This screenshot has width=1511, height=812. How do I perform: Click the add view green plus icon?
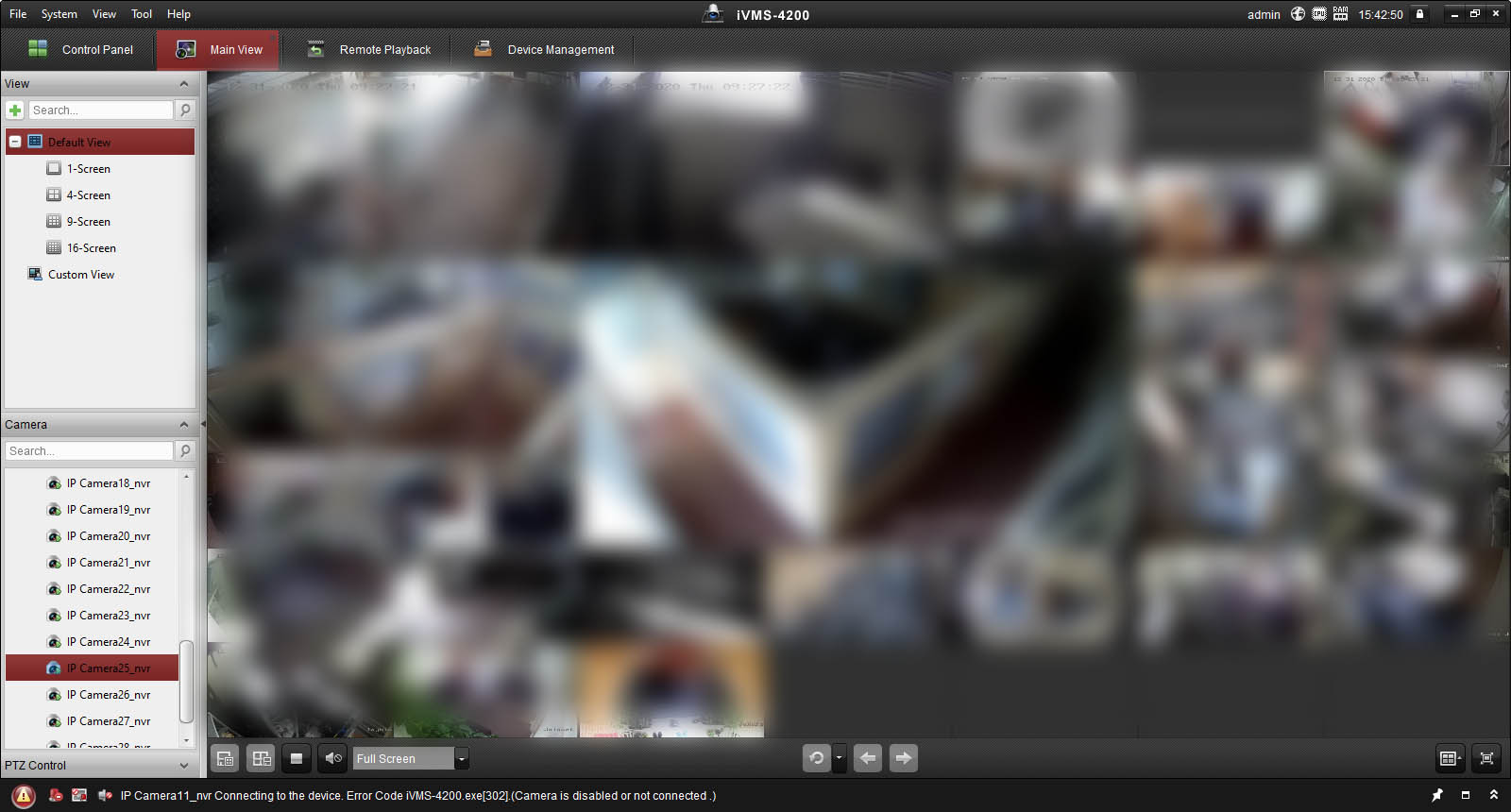[x=15, y=110]
